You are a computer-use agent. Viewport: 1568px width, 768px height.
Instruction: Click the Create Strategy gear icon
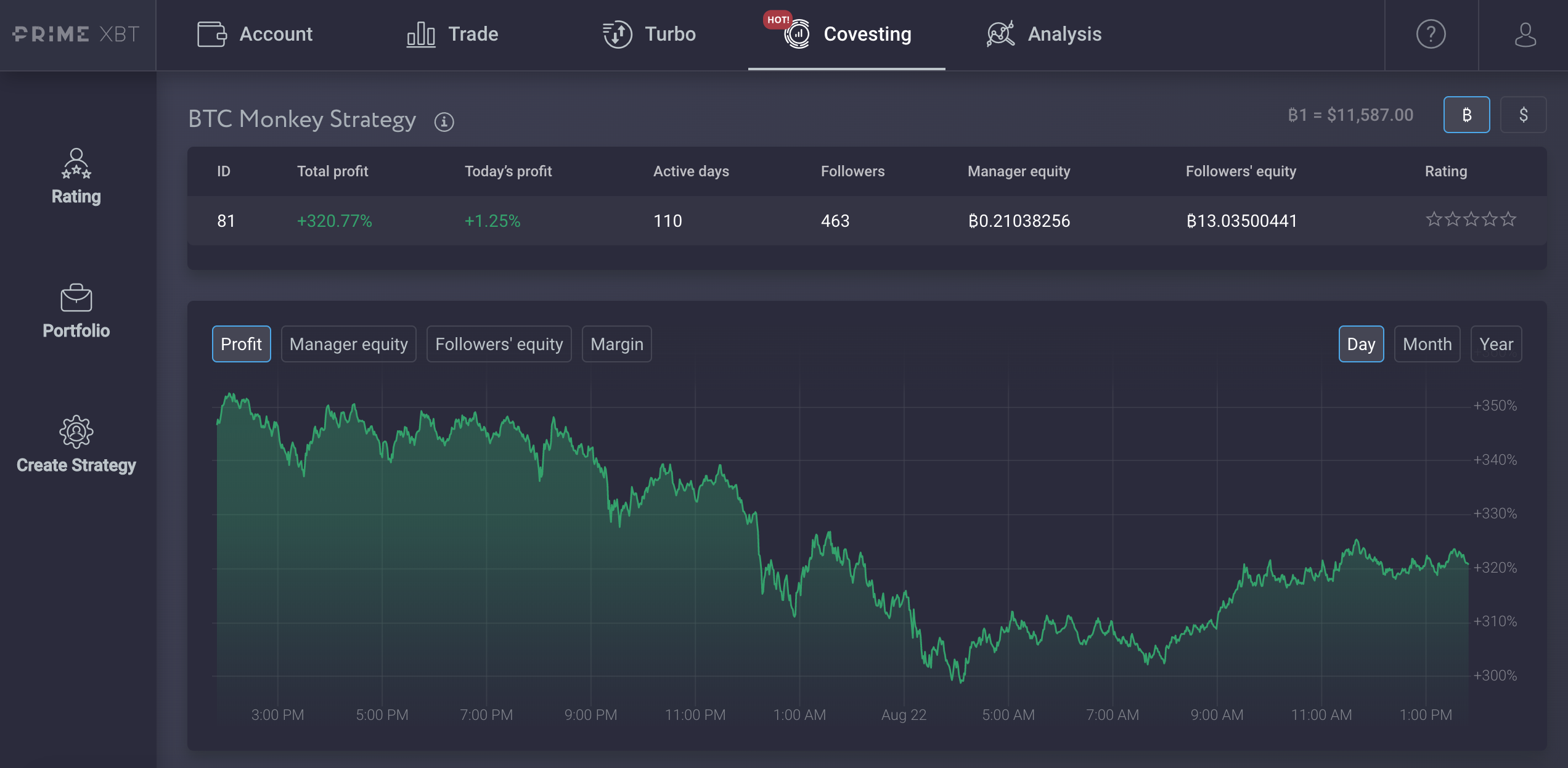pos(76,431)
